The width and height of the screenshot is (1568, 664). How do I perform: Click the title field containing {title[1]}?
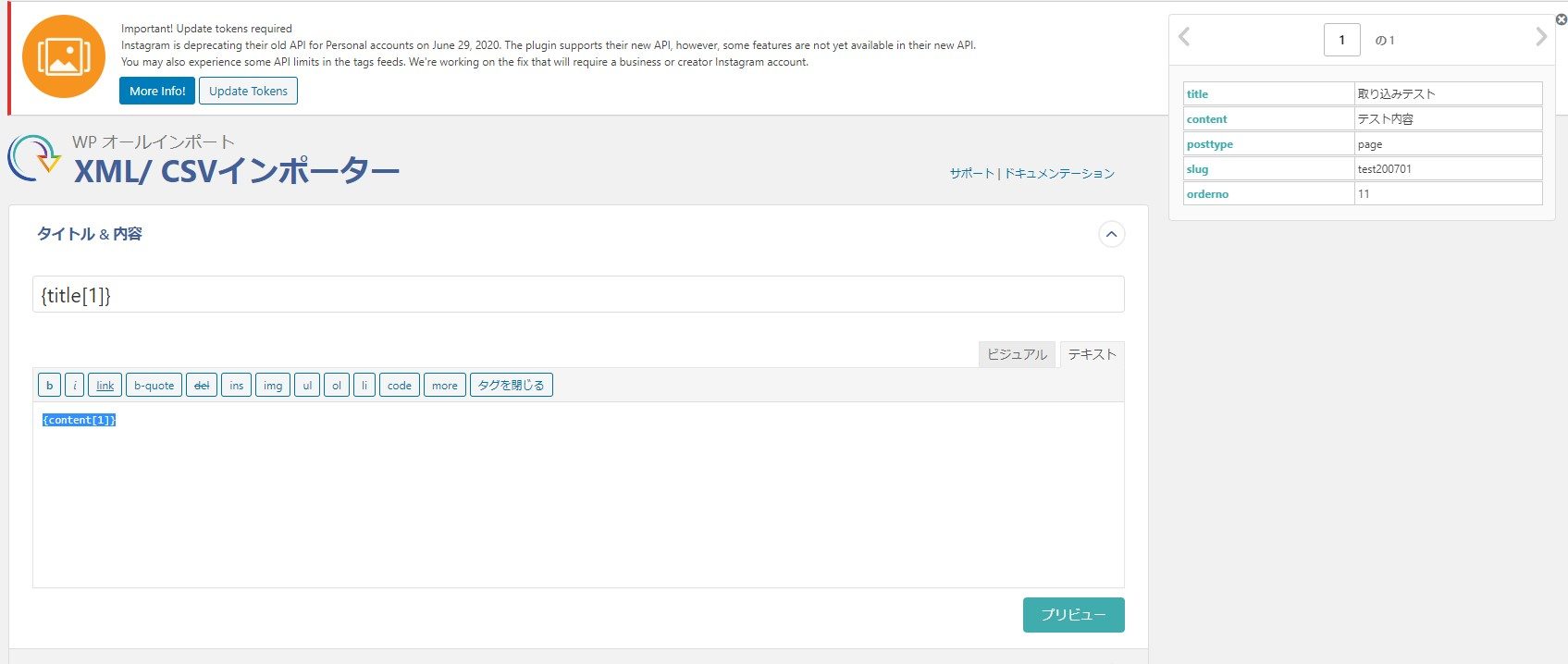pyautogui.click(x=578, y=294)
